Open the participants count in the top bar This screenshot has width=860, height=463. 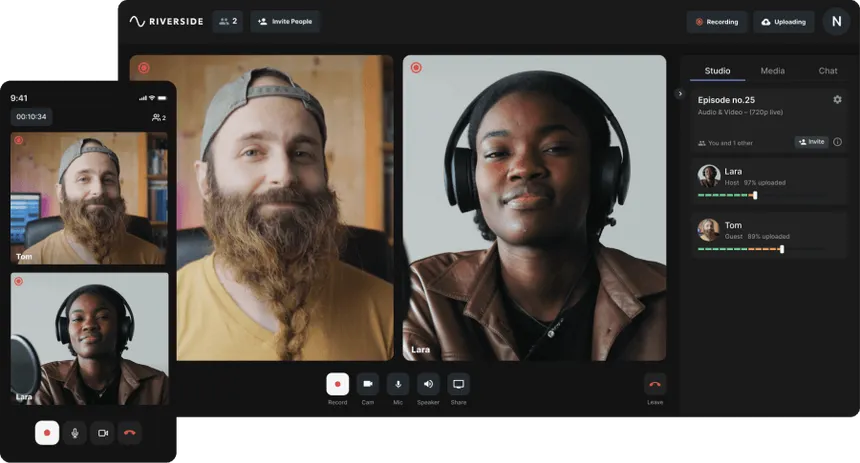pyautogui.click(x=227, y=21)
